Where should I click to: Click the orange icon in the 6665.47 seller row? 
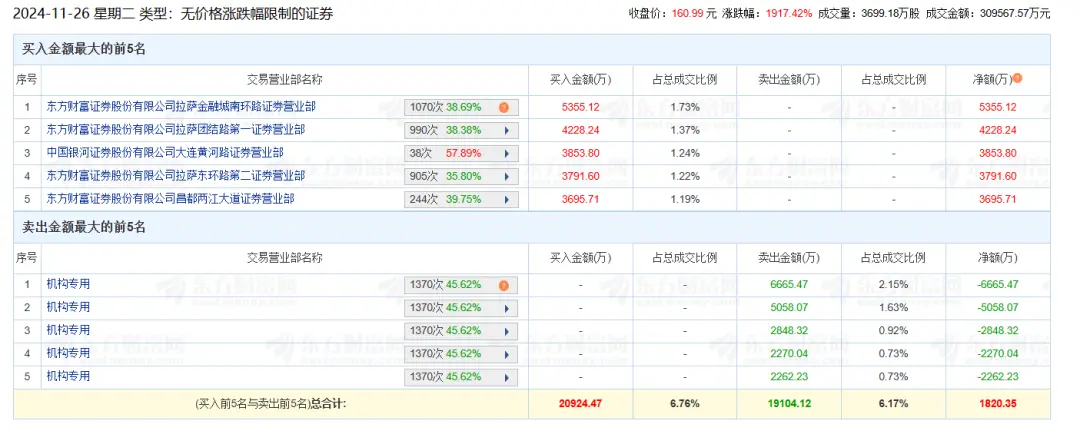(x=503, y=285)
